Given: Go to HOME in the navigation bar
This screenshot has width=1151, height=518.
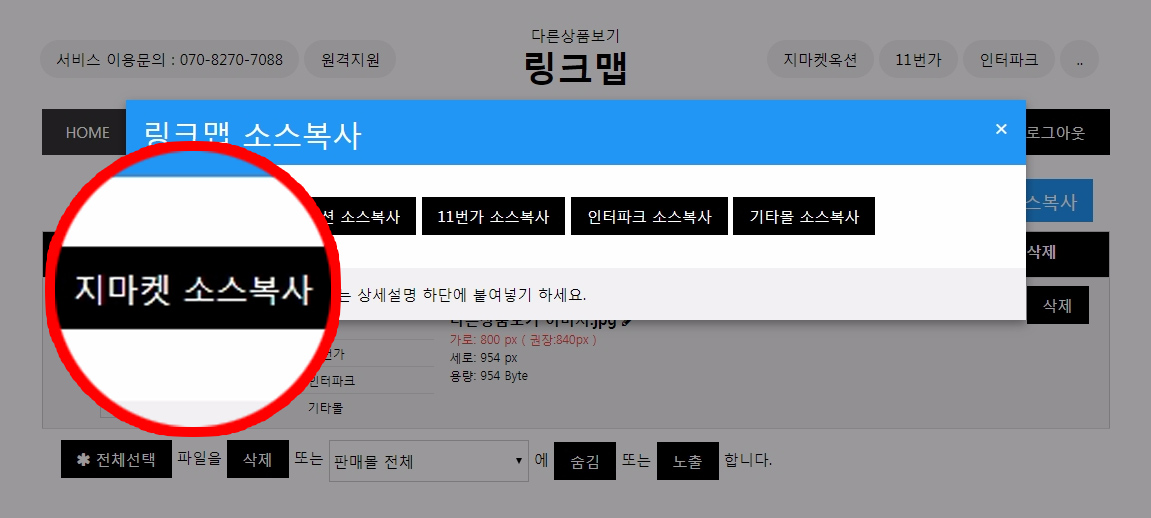Looking at the screenshot, I should [87, 132].
